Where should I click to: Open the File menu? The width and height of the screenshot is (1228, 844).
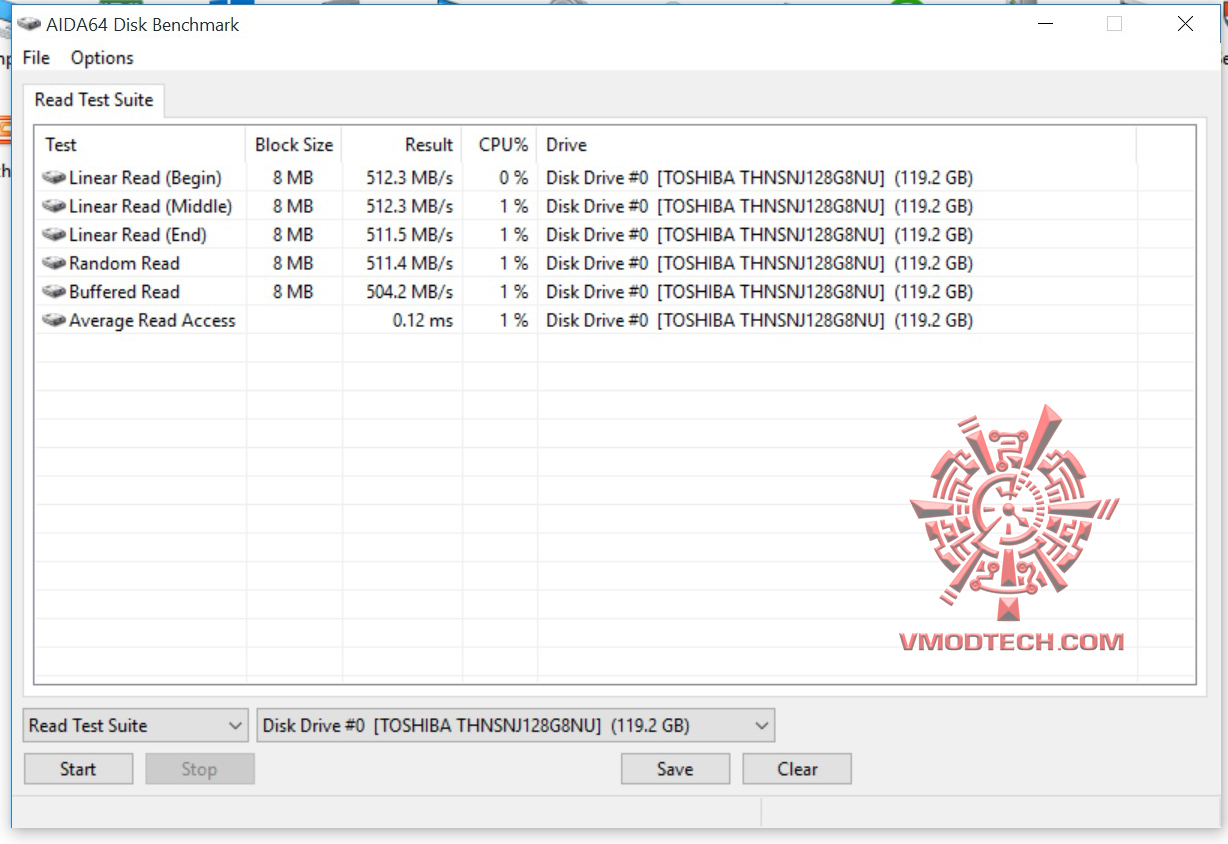pyautogui.click(x=36, y=58)
